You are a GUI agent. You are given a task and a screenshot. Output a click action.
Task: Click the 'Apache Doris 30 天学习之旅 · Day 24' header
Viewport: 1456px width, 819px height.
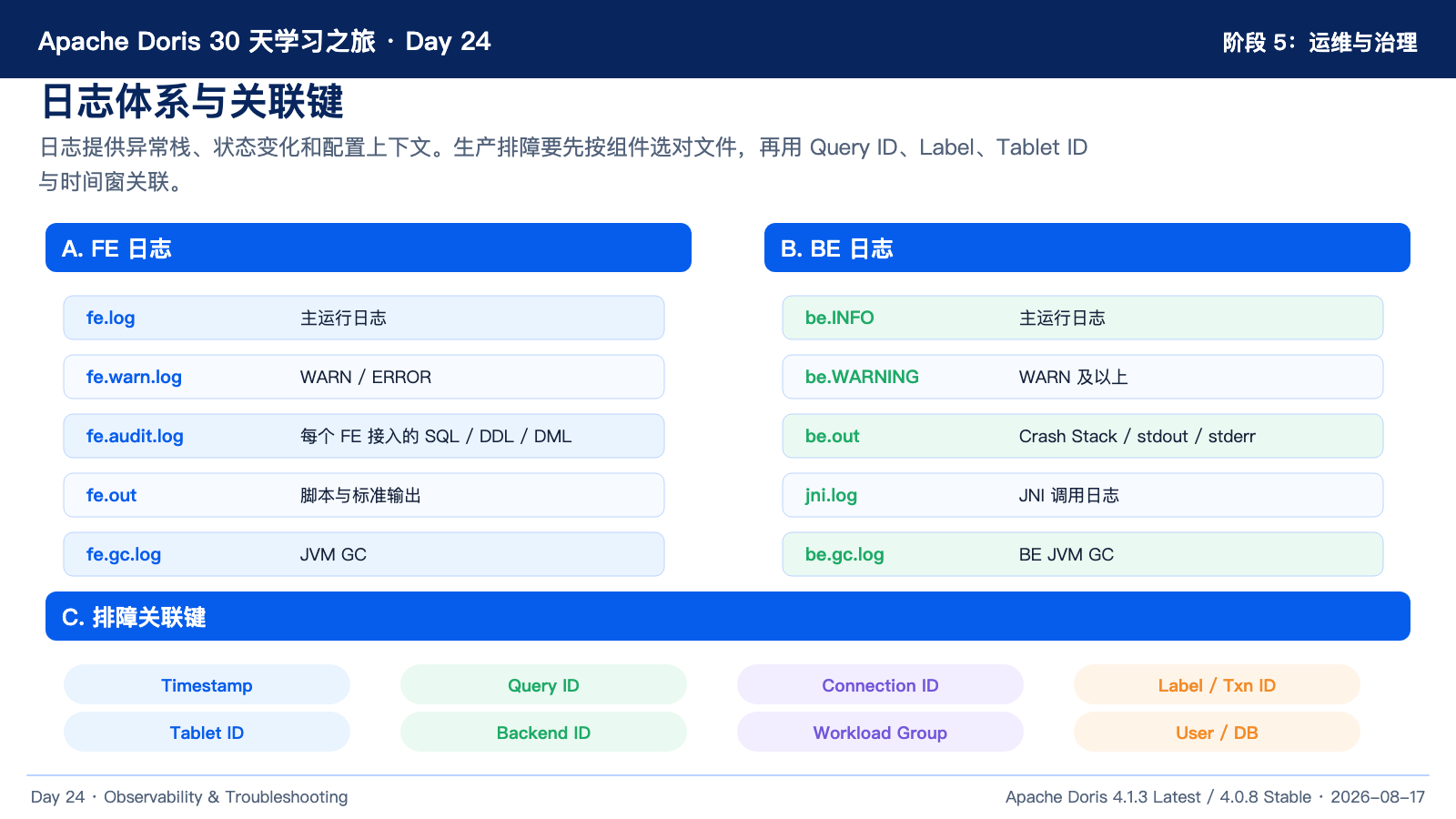(264, 41)
